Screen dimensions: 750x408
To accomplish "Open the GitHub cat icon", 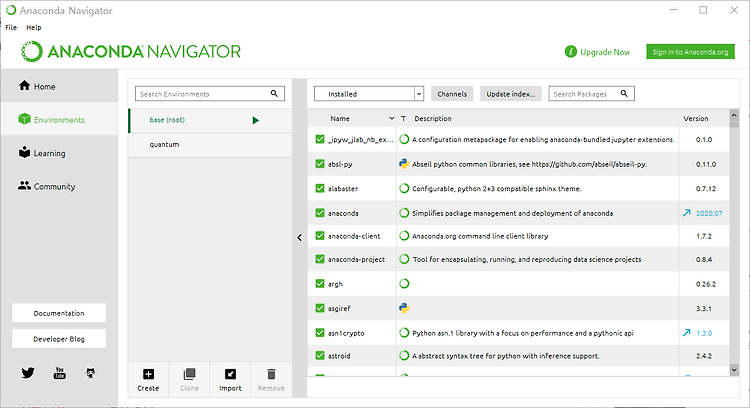I will tap(90, 373).
